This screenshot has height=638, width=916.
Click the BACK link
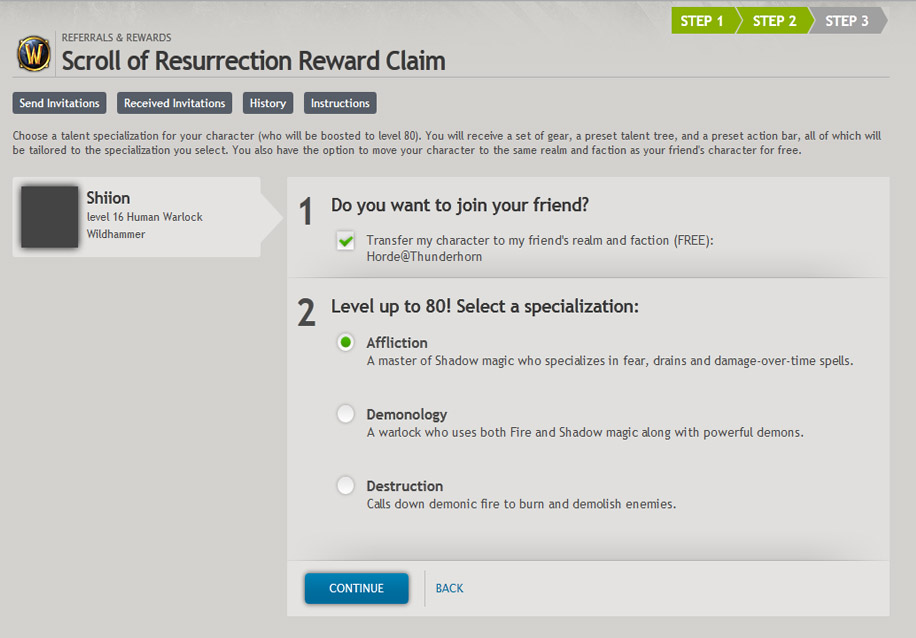coord(449,588)
